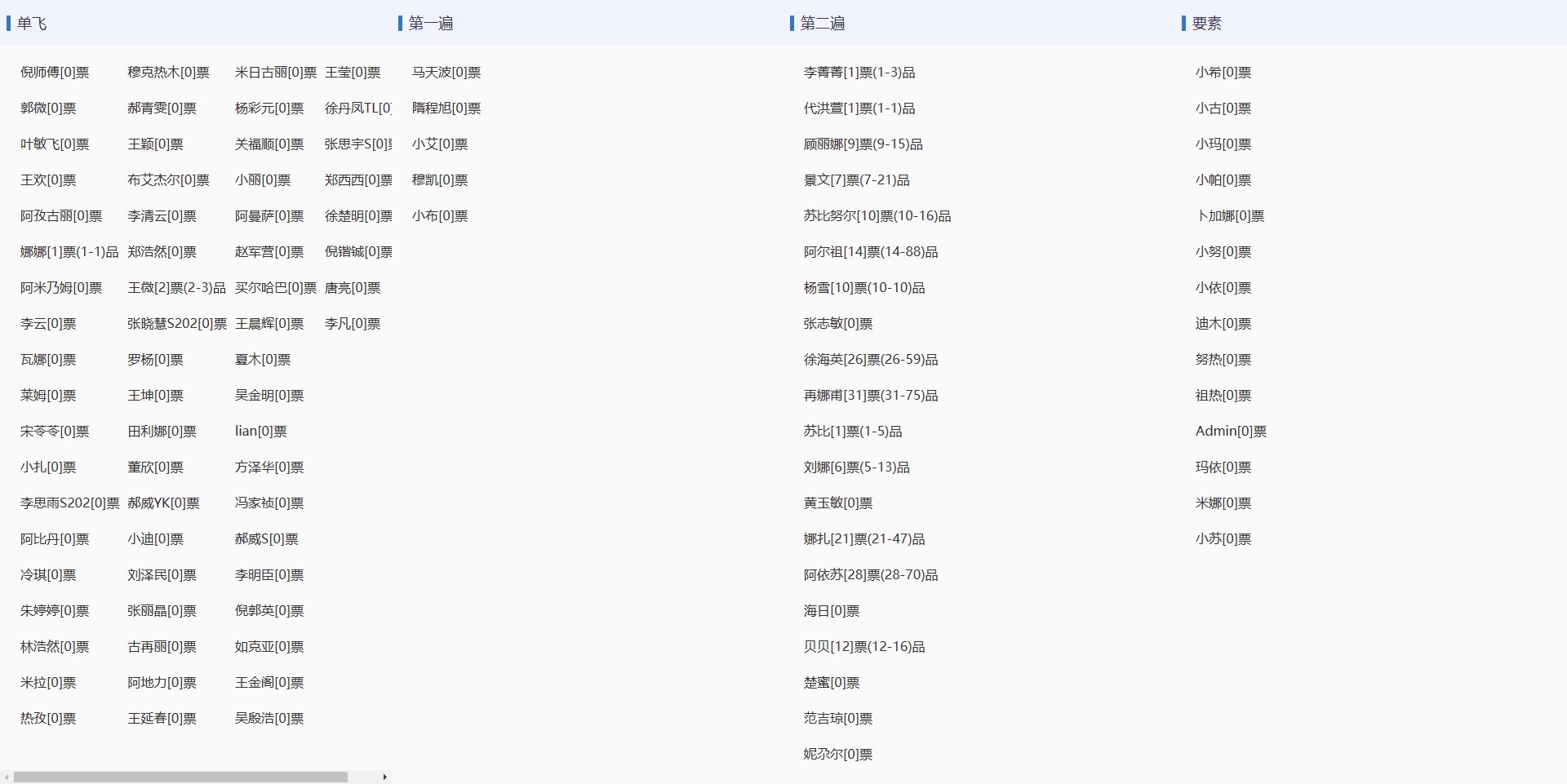
Task: Click entry 米日古丽[0]票
Action: [x=276, y=73]
